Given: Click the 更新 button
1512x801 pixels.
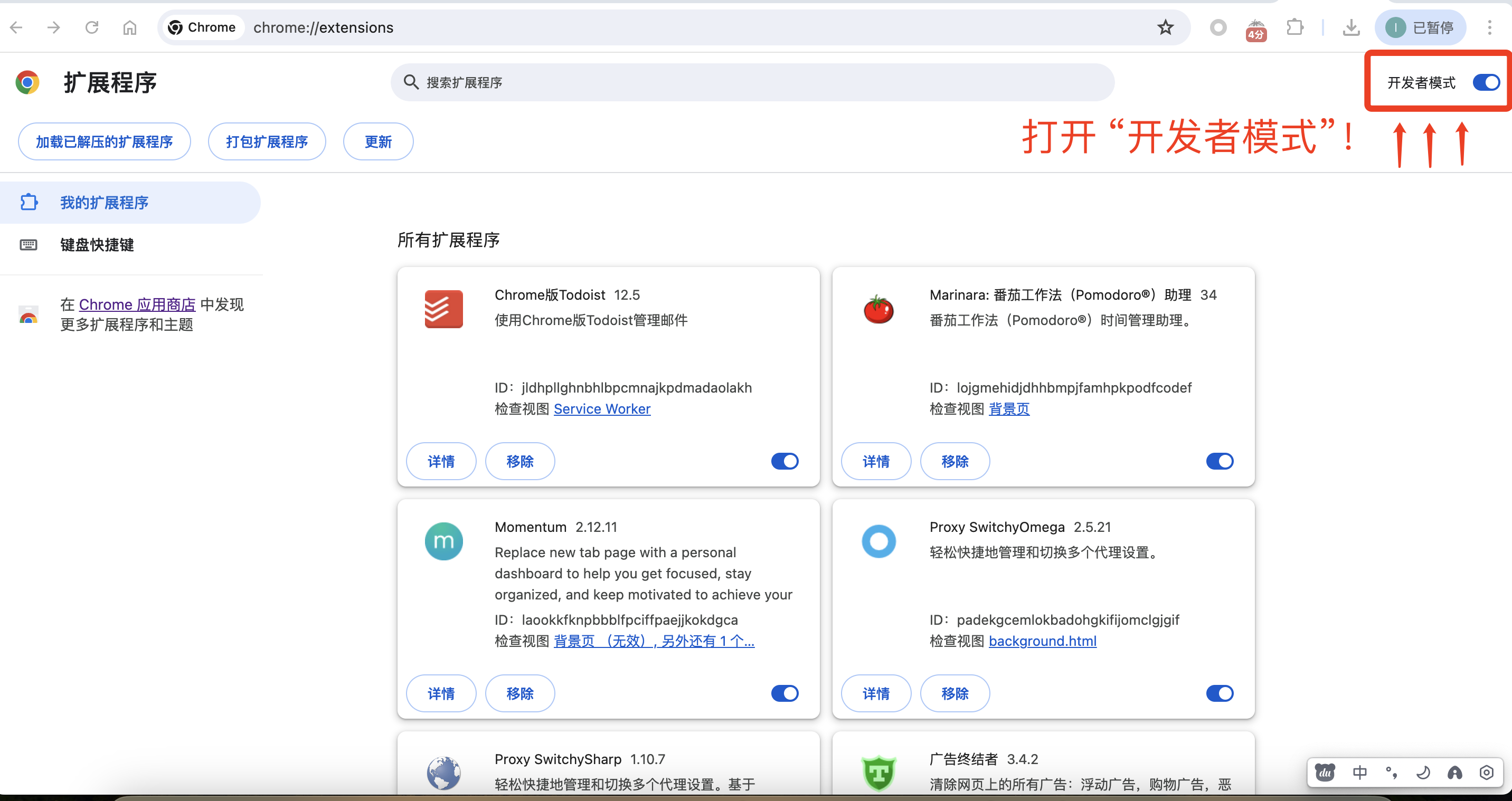Looking at the screenshot, I should pyautogui.click(x=378, y=141).
